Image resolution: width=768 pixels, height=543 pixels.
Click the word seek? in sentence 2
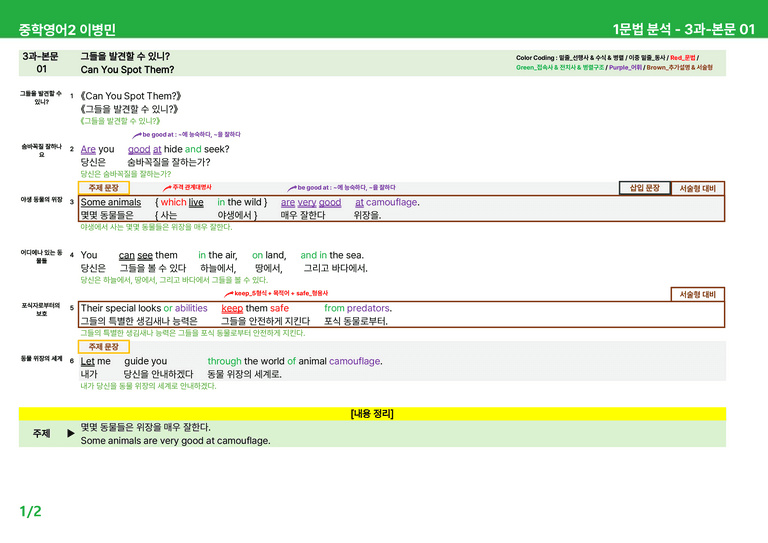point(216,149)
